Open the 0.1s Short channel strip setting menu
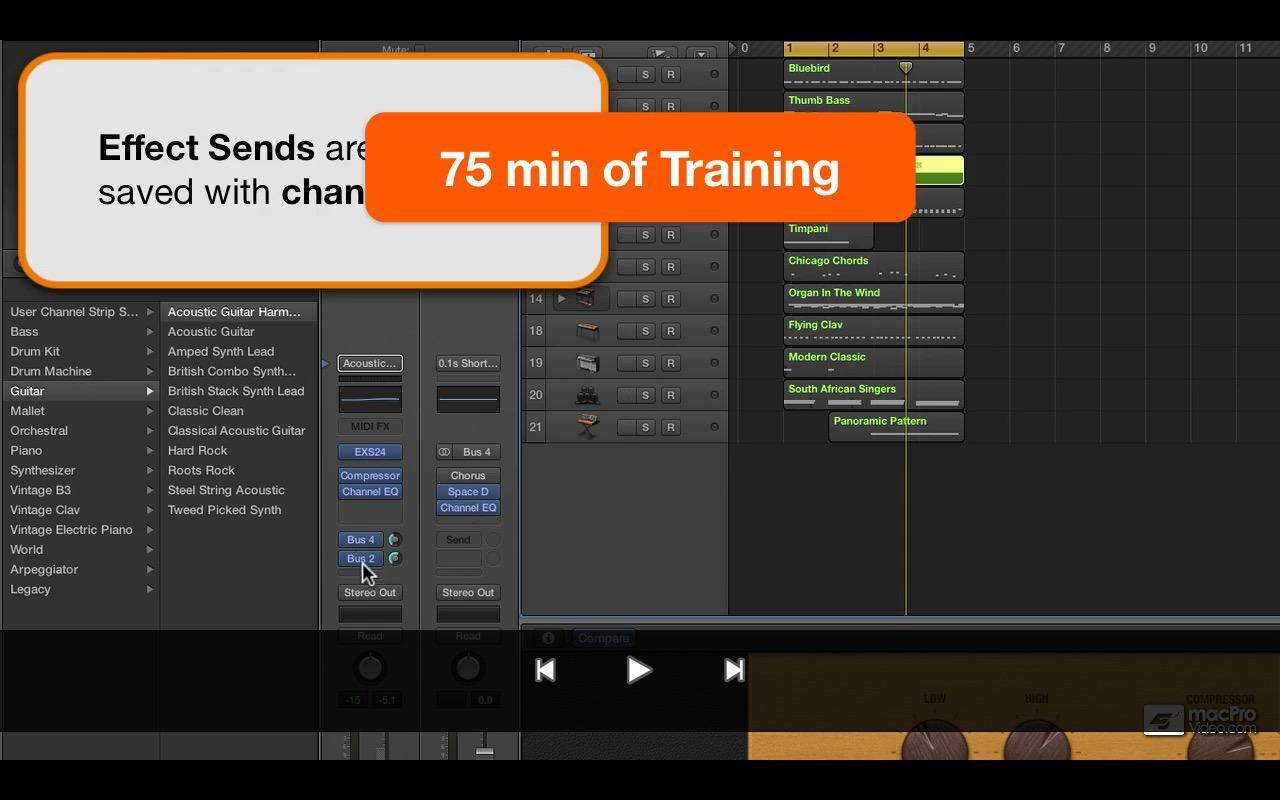 click(468, 363)
